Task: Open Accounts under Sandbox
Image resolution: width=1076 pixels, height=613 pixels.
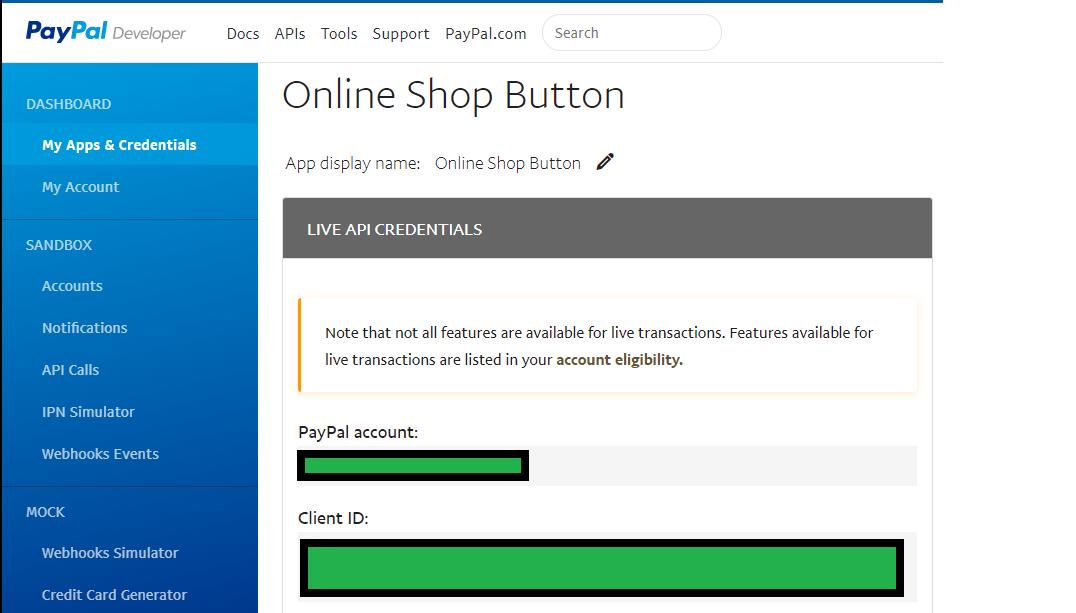Action: [x=72, y=286]
